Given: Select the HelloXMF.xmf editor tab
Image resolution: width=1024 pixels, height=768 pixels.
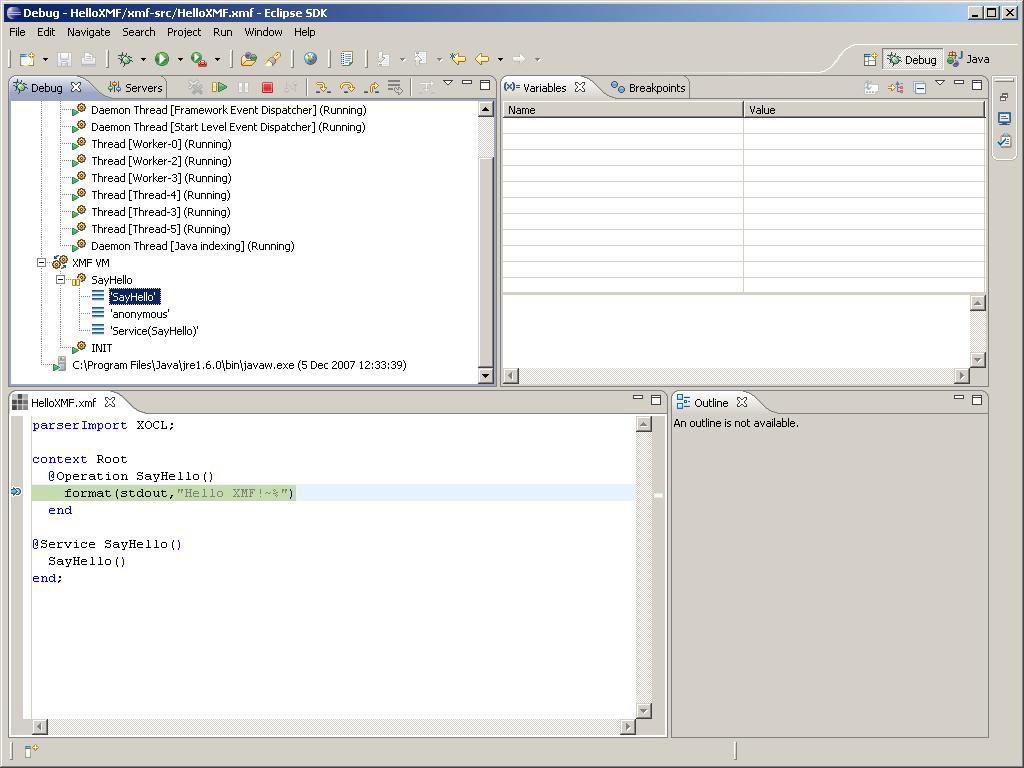Looking at the screenshot, I should (63, 403).
